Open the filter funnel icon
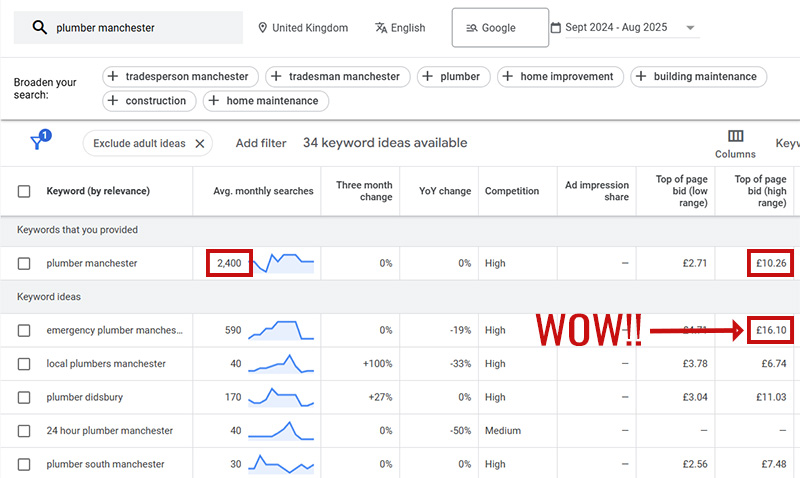Viewport: 800px width, 478px height. tap(37, 142)
